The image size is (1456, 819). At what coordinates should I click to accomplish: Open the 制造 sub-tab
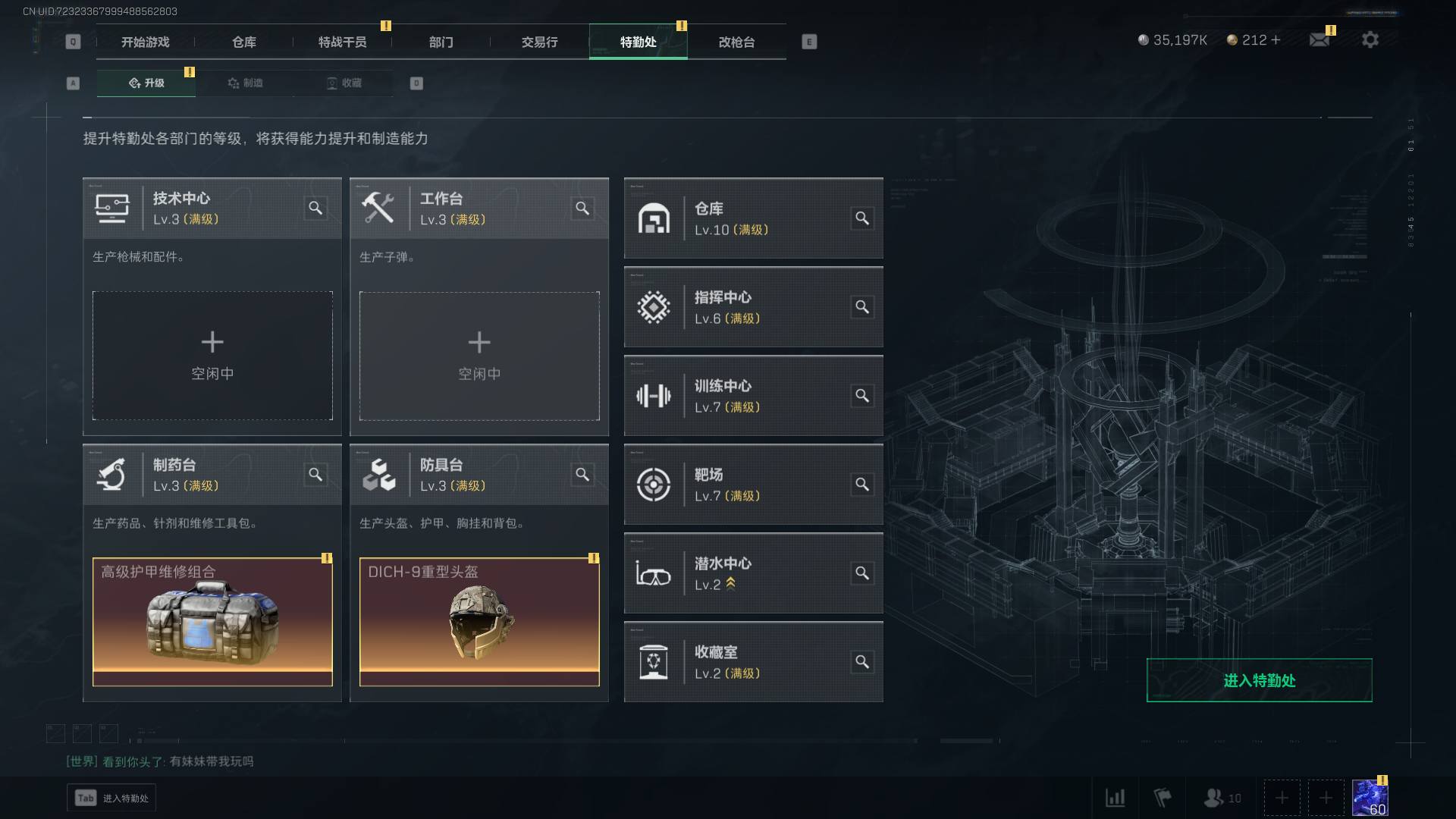click(x=245, y=83)
